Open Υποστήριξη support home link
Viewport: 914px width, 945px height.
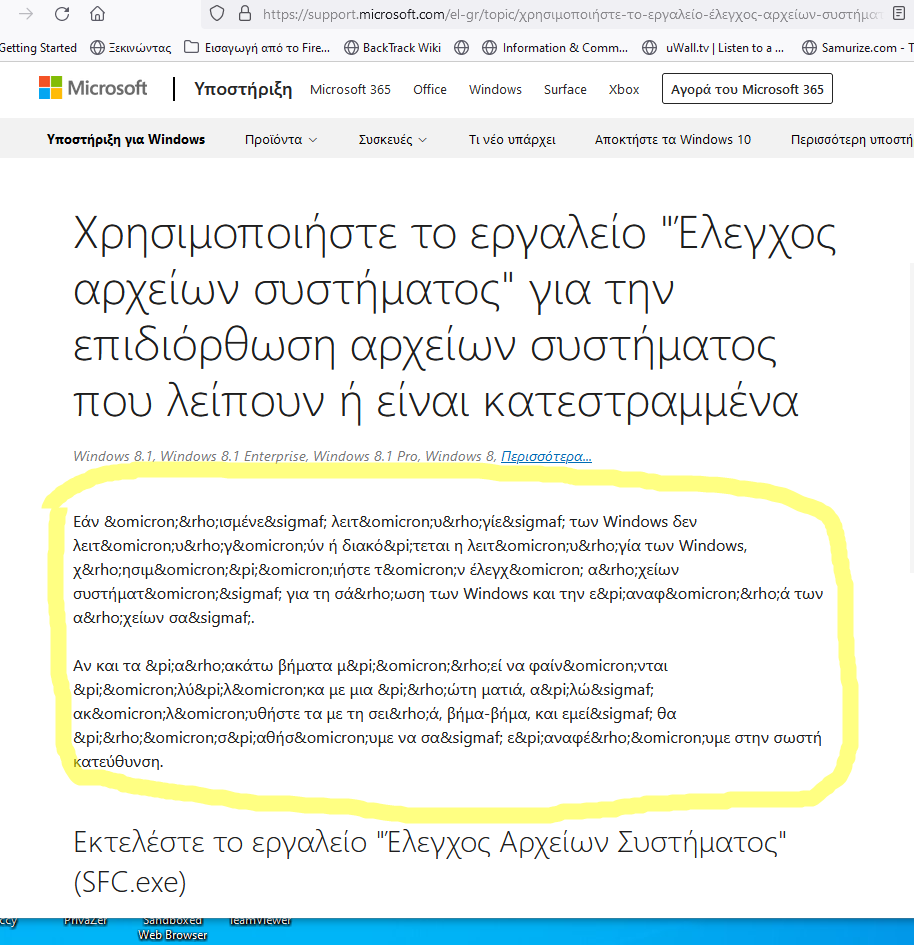pos(243,89)
